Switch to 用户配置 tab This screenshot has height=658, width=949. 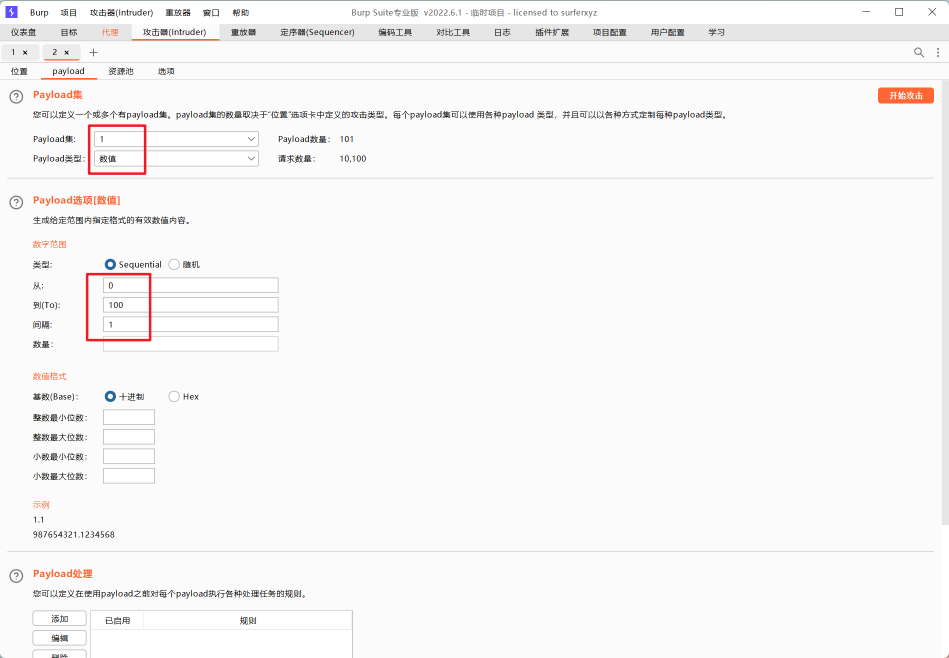(x=668, y=32)
